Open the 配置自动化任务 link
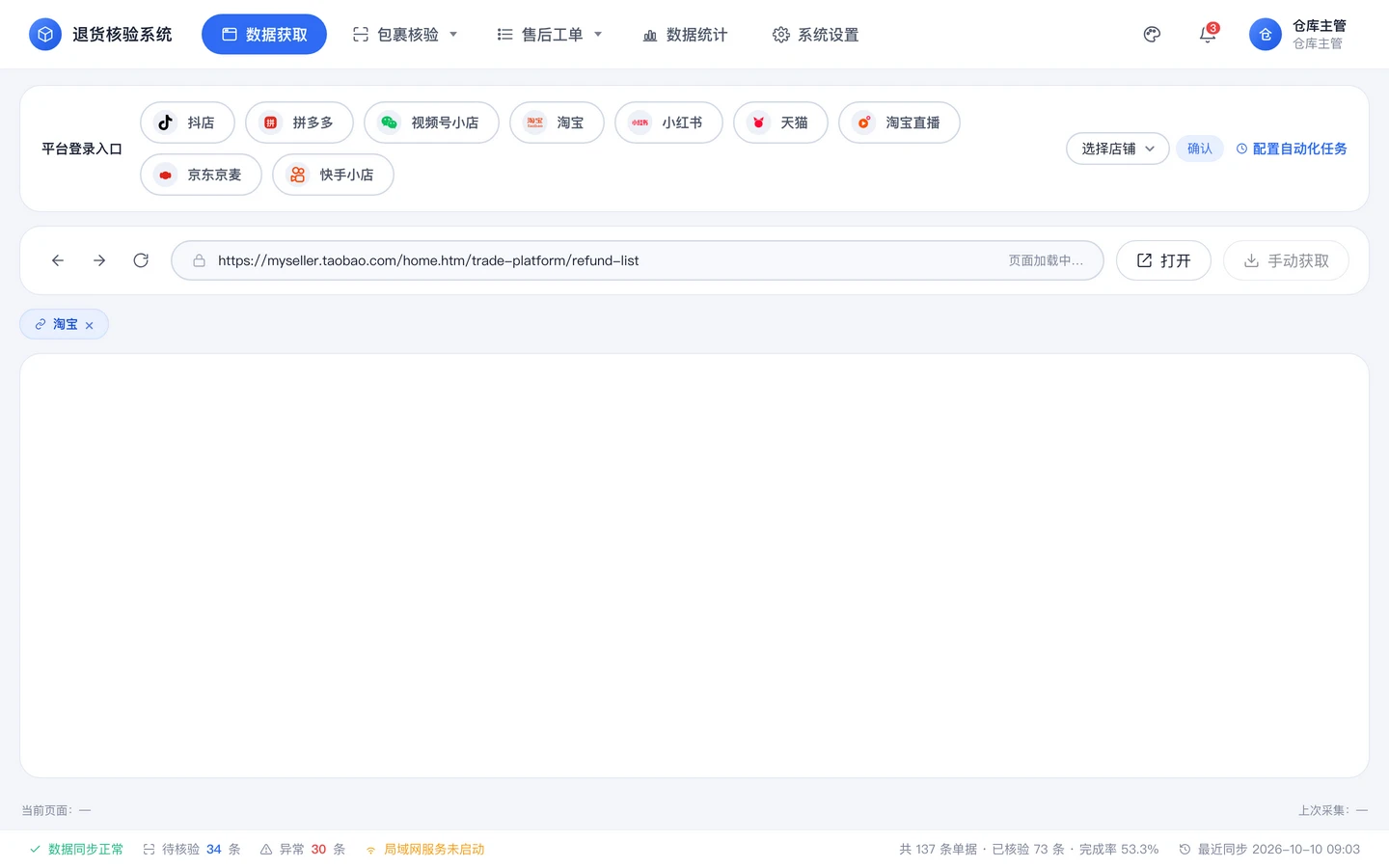 point(1292,149)
